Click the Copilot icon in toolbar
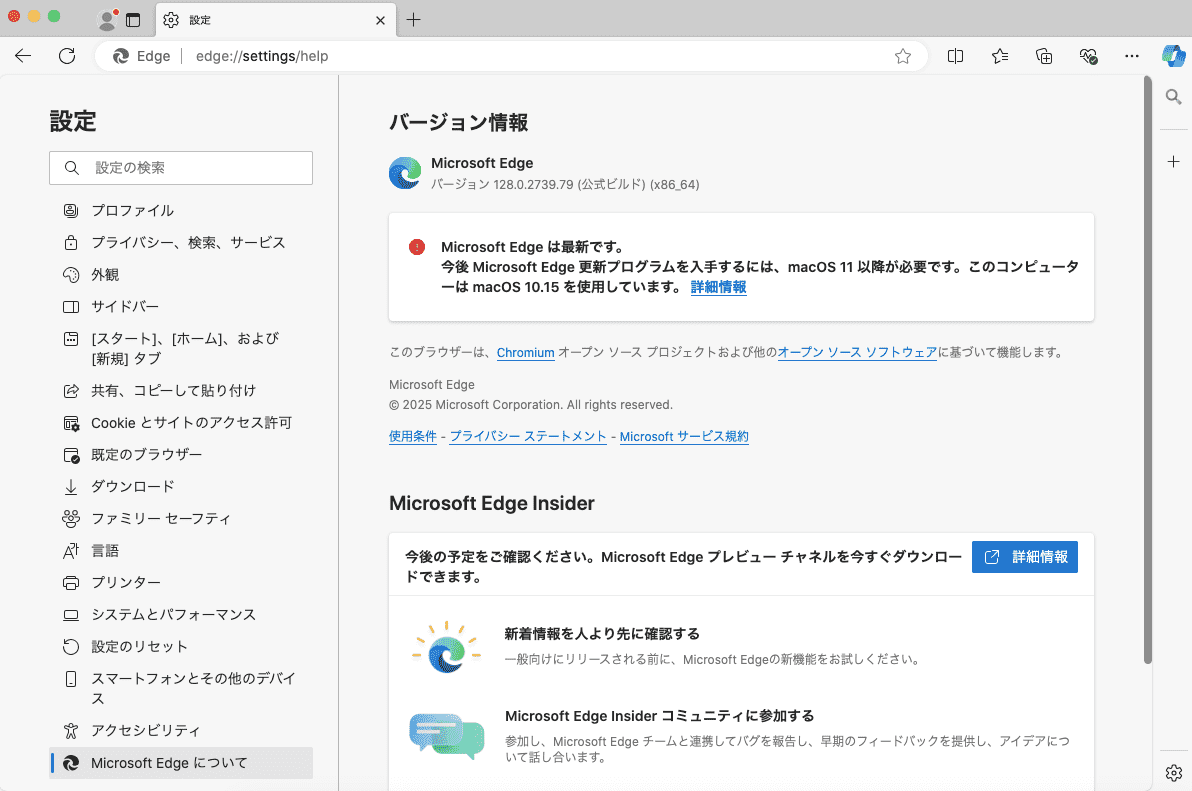 coord(1173,56)
